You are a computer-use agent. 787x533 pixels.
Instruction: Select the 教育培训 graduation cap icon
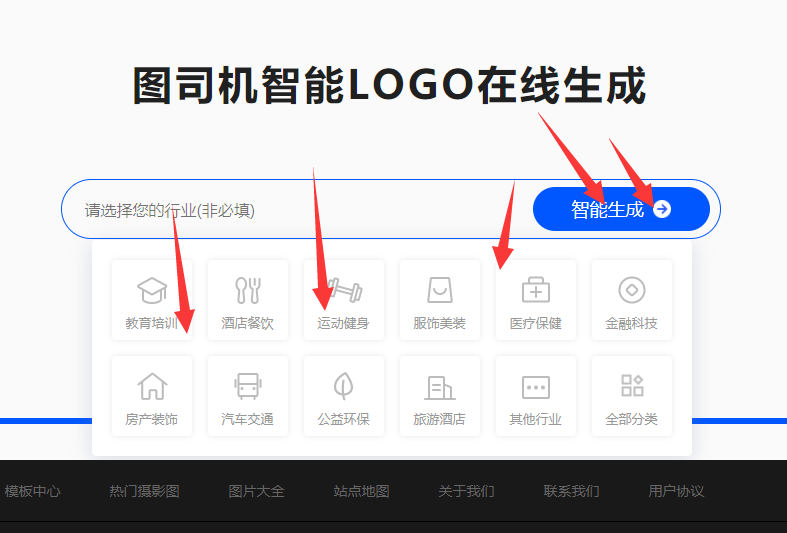click(152, 290)
